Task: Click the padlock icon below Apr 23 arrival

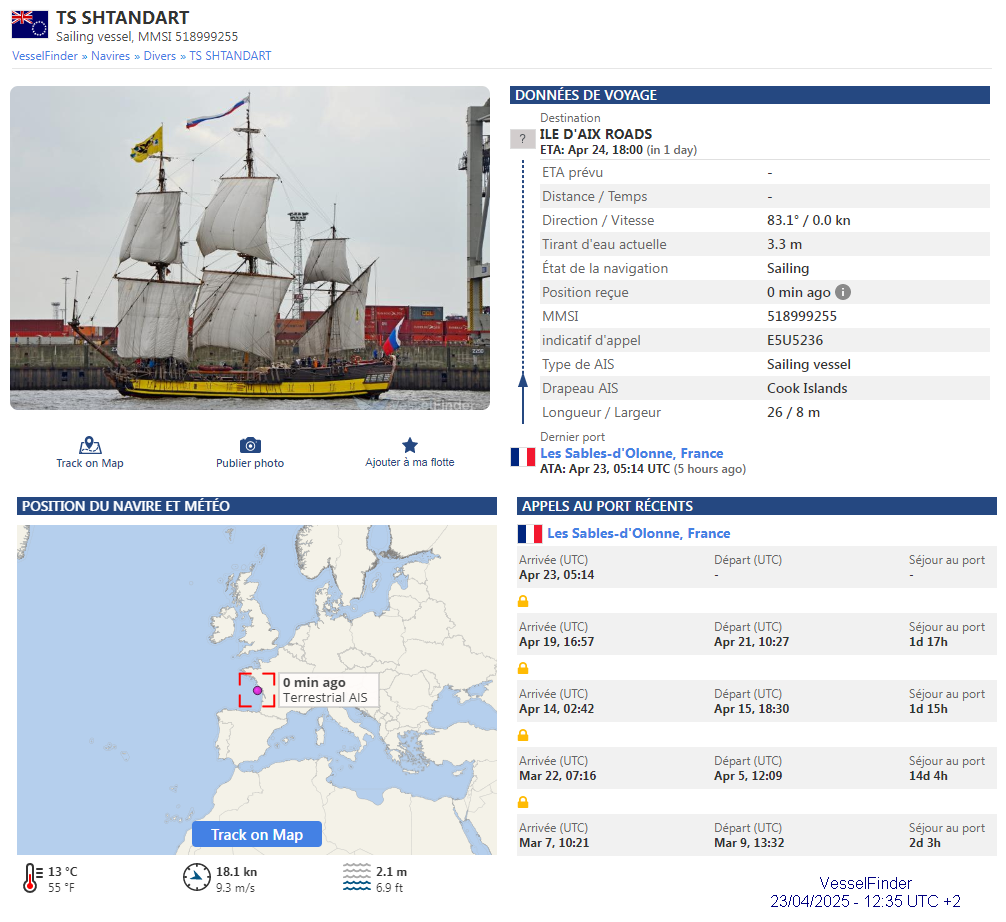Action: (x=523, y=601)
